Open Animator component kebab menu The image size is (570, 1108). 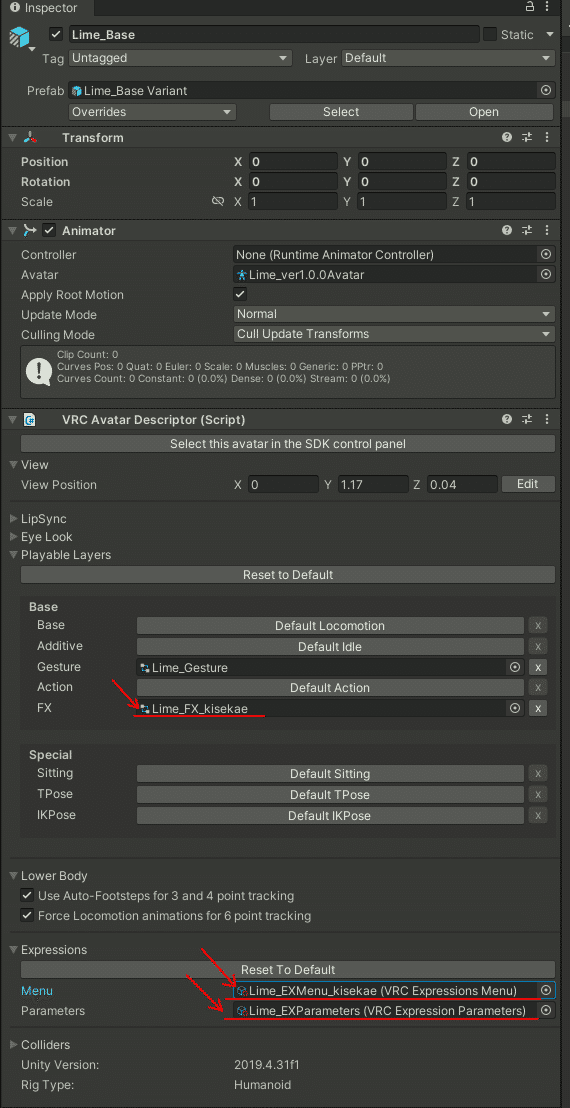pos(547,230)
